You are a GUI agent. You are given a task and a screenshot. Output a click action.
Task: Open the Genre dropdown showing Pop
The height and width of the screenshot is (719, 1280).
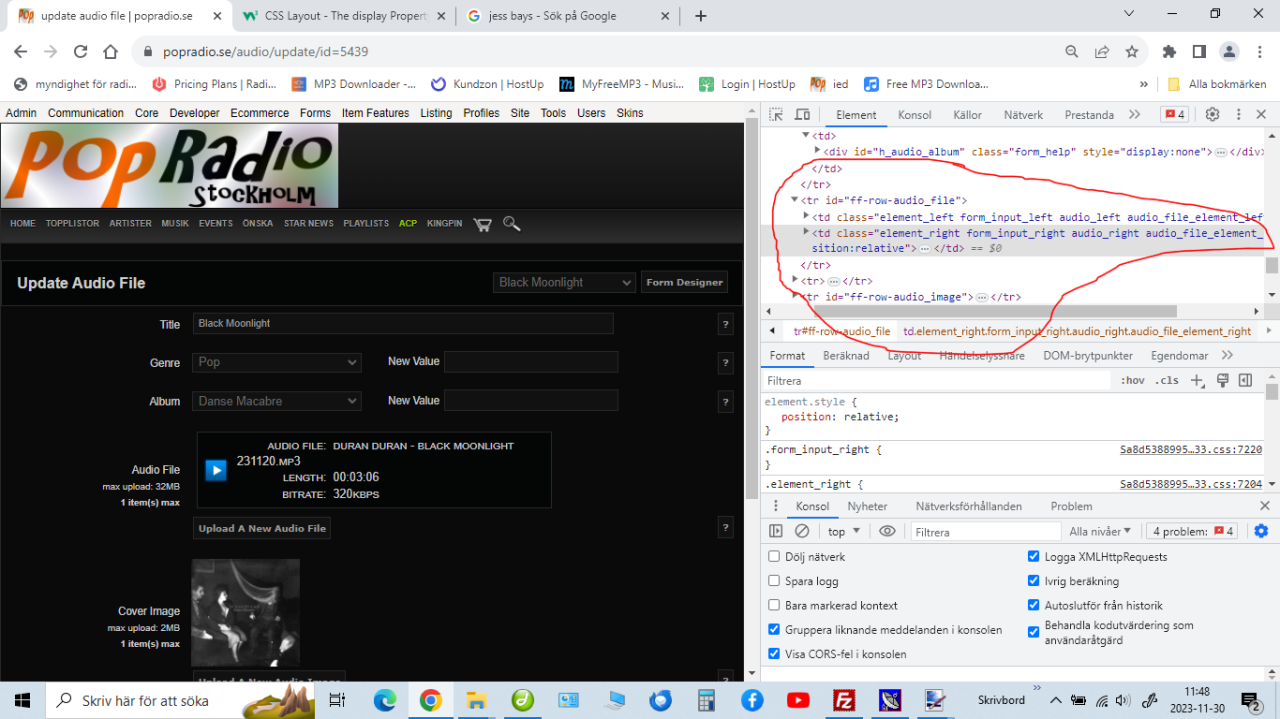click(276, 362)
